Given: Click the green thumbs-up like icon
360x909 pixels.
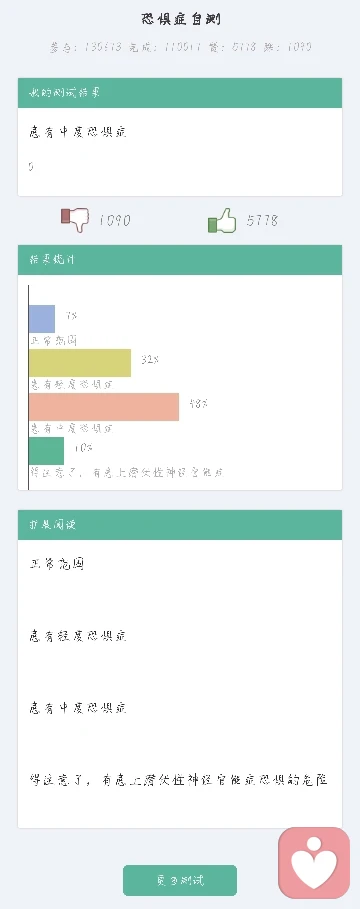Looking at the screenshot, I should [222, 220].
